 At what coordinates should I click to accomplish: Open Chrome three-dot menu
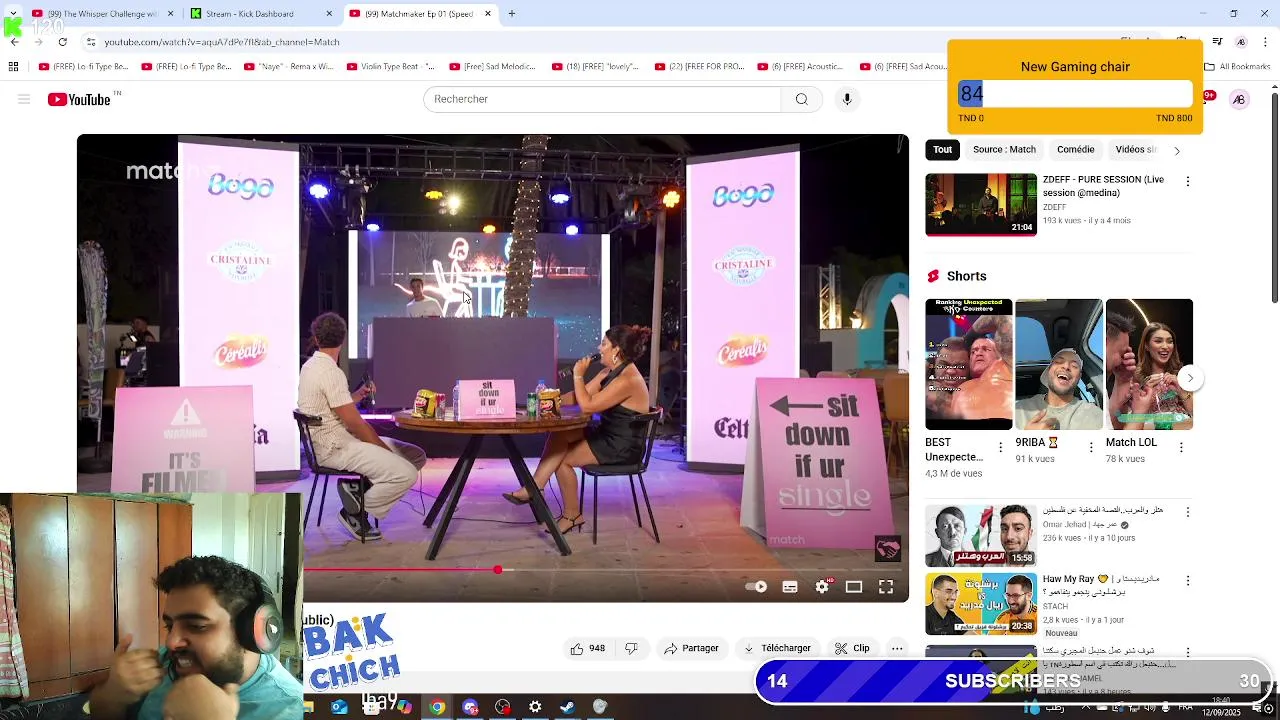[1263, 42]
